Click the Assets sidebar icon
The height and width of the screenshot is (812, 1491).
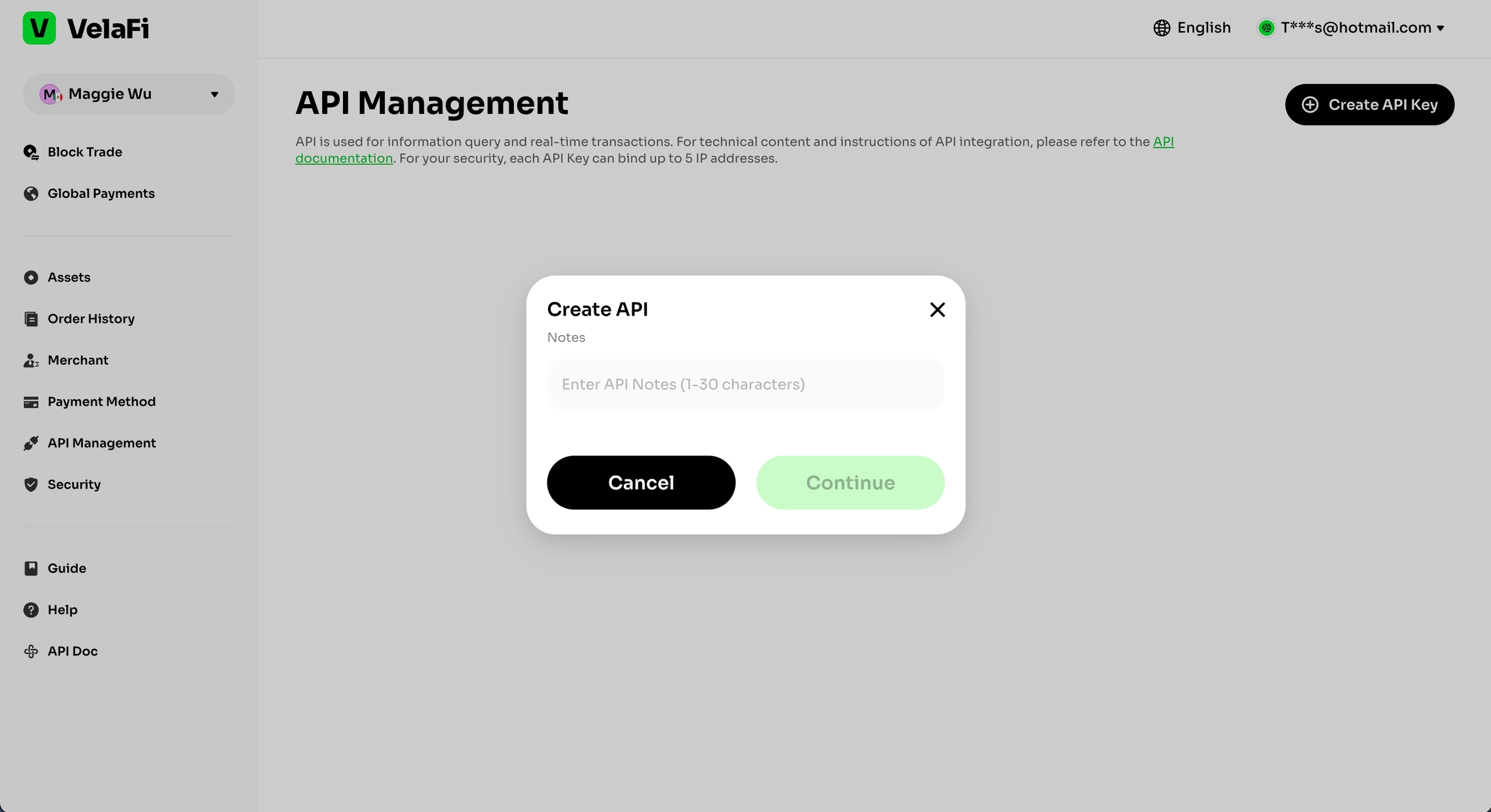[x=30, y=278]
